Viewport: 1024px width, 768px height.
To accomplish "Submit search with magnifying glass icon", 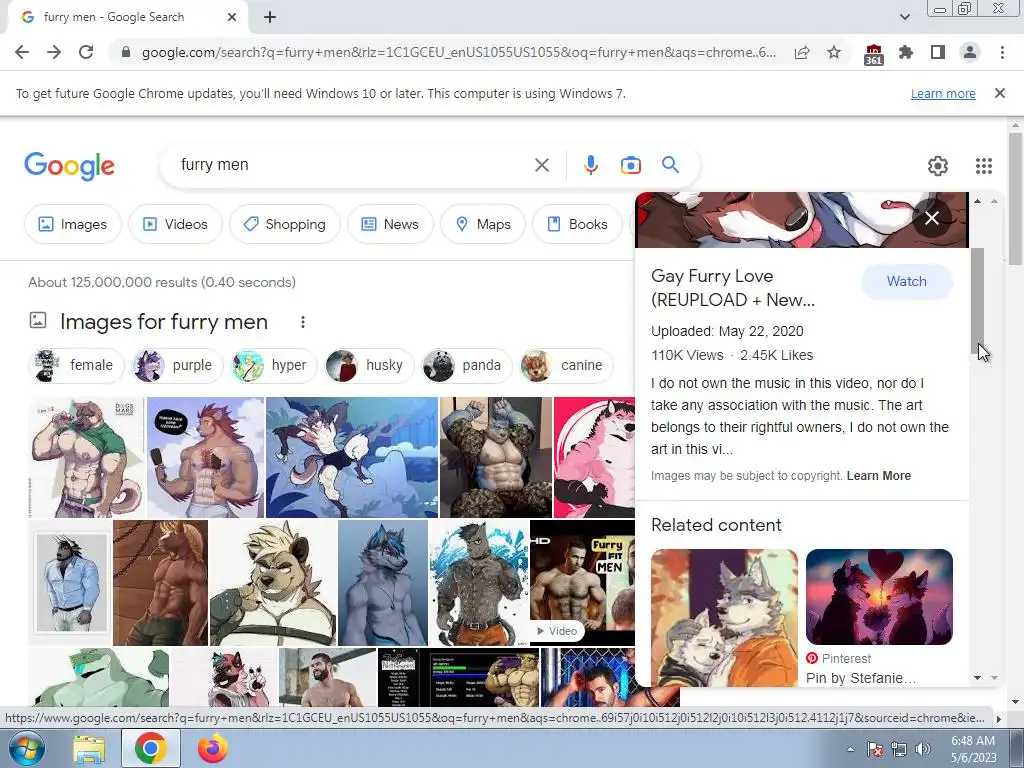I will click(671, 165).
